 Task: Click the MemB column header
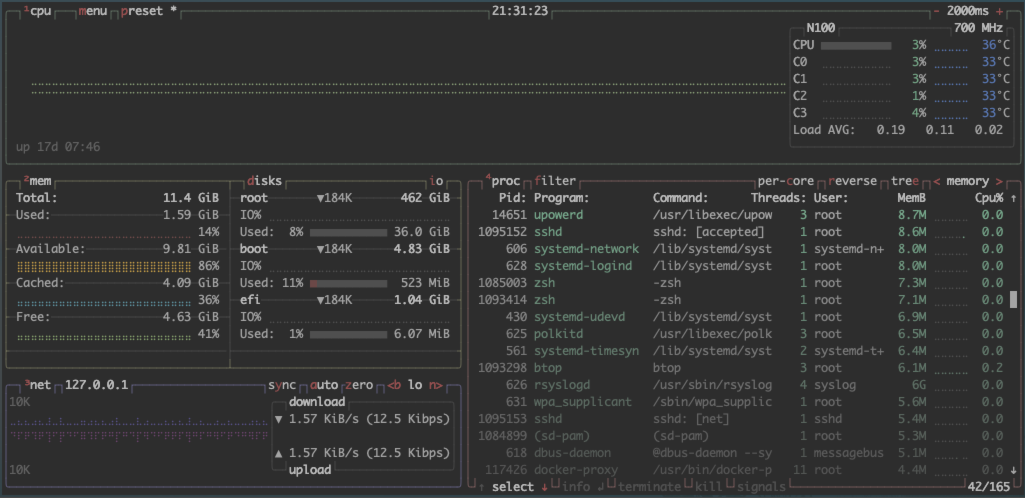(x=911, y=198)
